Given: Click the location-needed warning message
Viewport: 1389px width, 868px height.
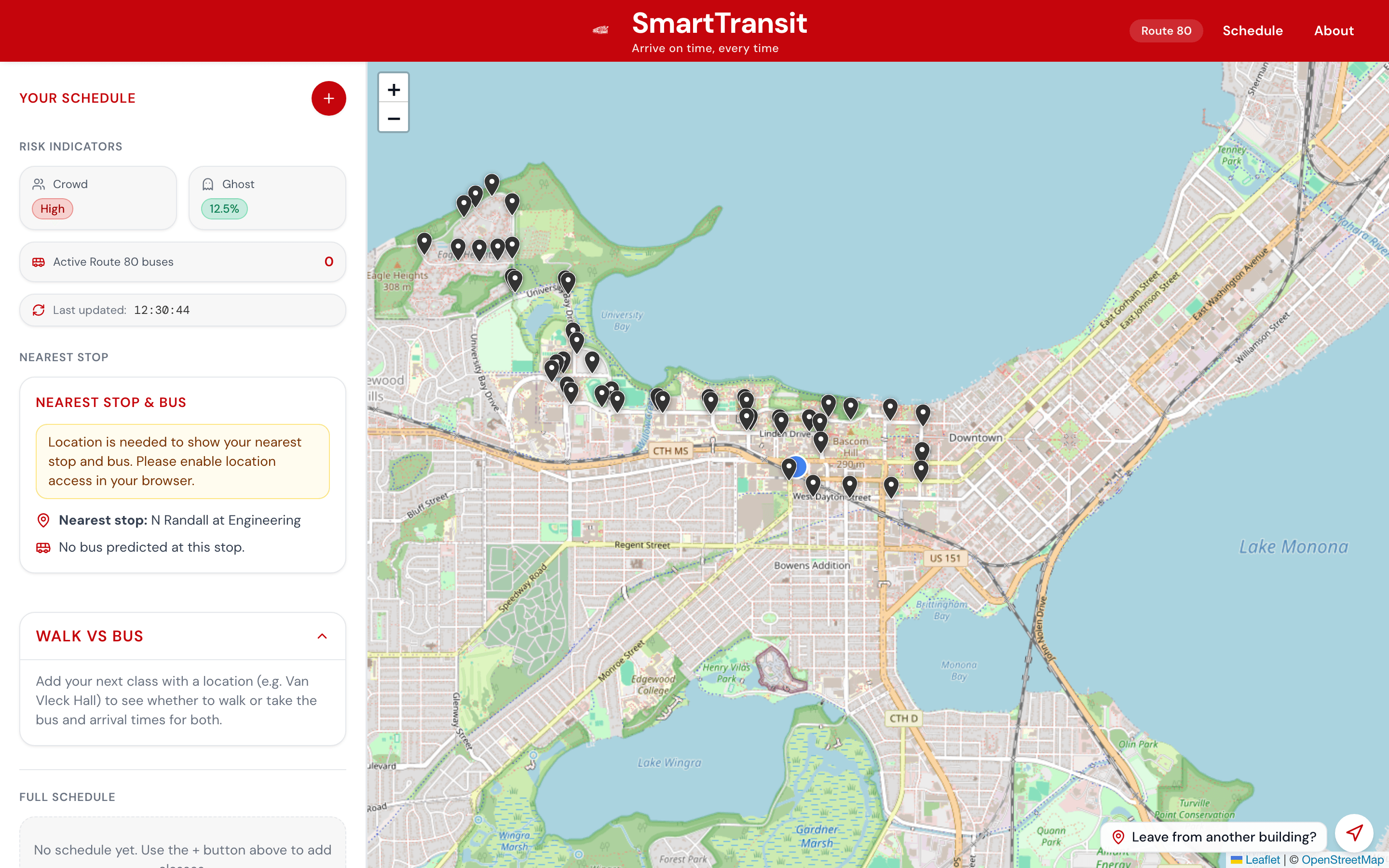Looking at the screenshot, I should 182,461.
